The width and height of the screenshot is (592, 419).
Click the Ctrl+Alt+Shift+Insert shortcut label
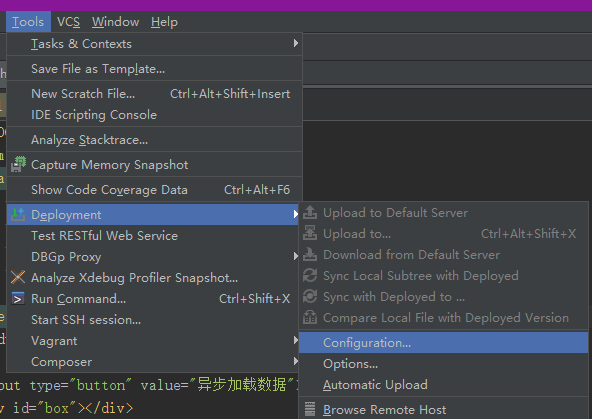pyautogui.click(x=230, y=94)
